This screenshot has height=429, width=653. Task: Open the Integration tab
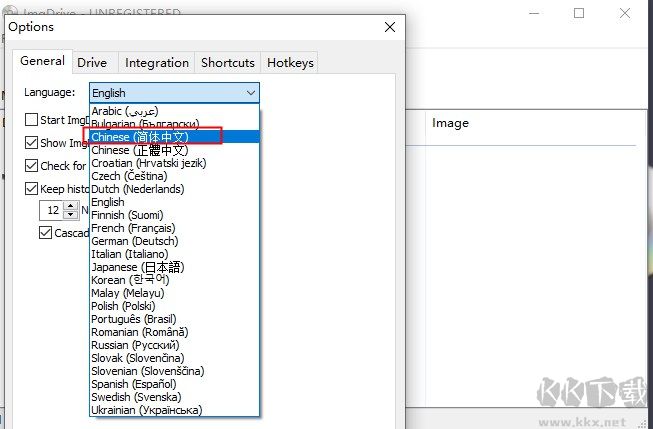click(157, 63)
